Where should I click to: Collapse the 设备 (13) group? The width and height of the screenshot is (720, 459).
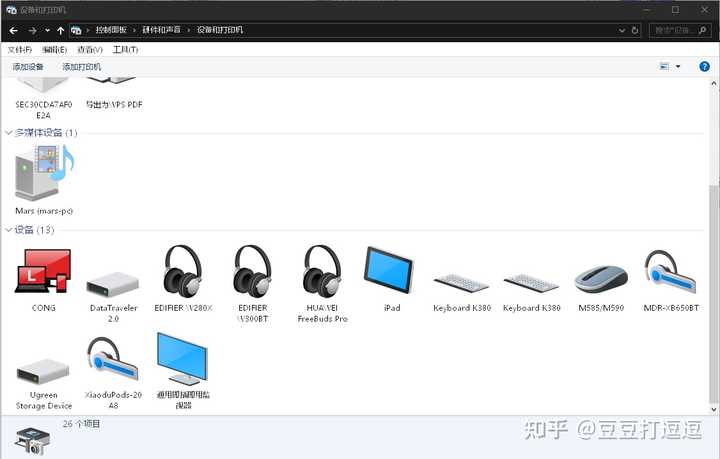click(x=9, y=230)
